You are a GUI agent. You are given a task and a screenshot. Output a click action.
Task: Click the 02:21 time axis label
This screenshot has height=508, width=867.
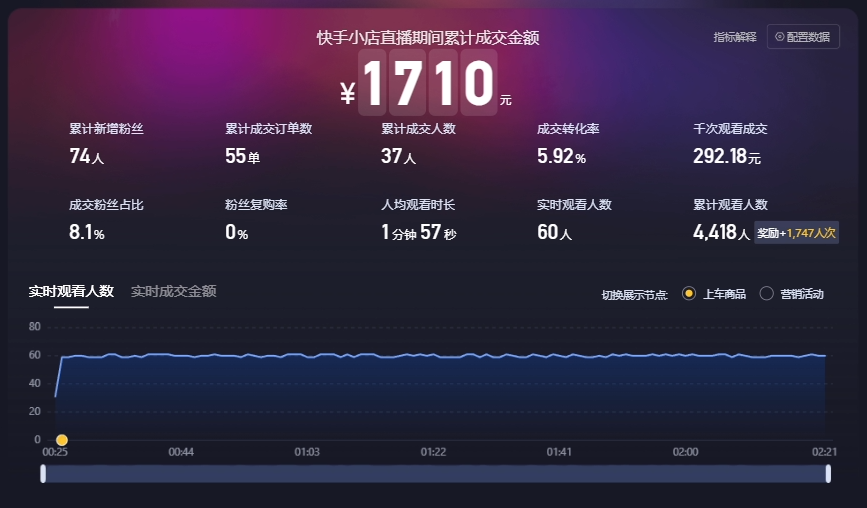(824, 452)
